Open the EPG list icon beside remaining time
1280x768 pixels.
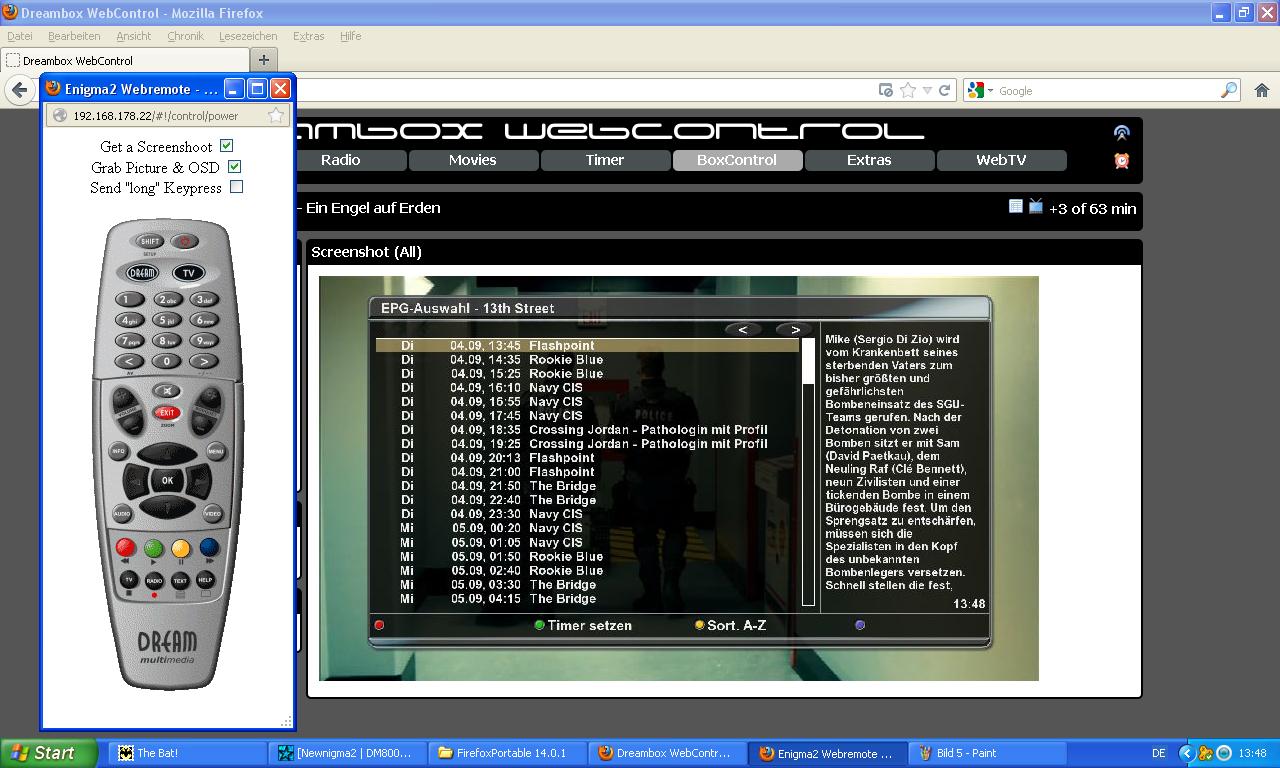[1016, 206]
